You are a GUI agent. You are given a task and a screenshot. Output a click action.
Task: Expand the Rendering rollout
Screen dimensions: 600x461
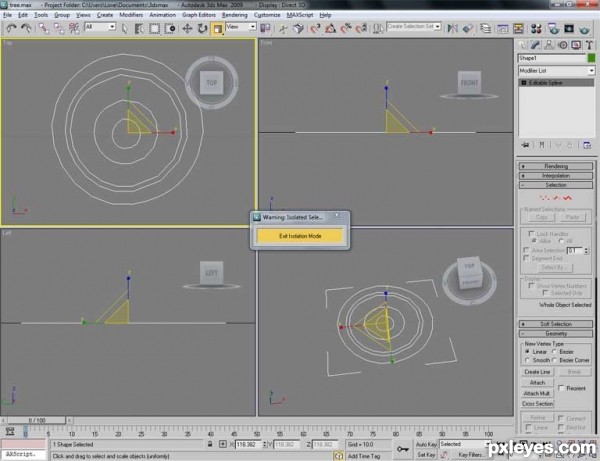click(x=556, y=166)
